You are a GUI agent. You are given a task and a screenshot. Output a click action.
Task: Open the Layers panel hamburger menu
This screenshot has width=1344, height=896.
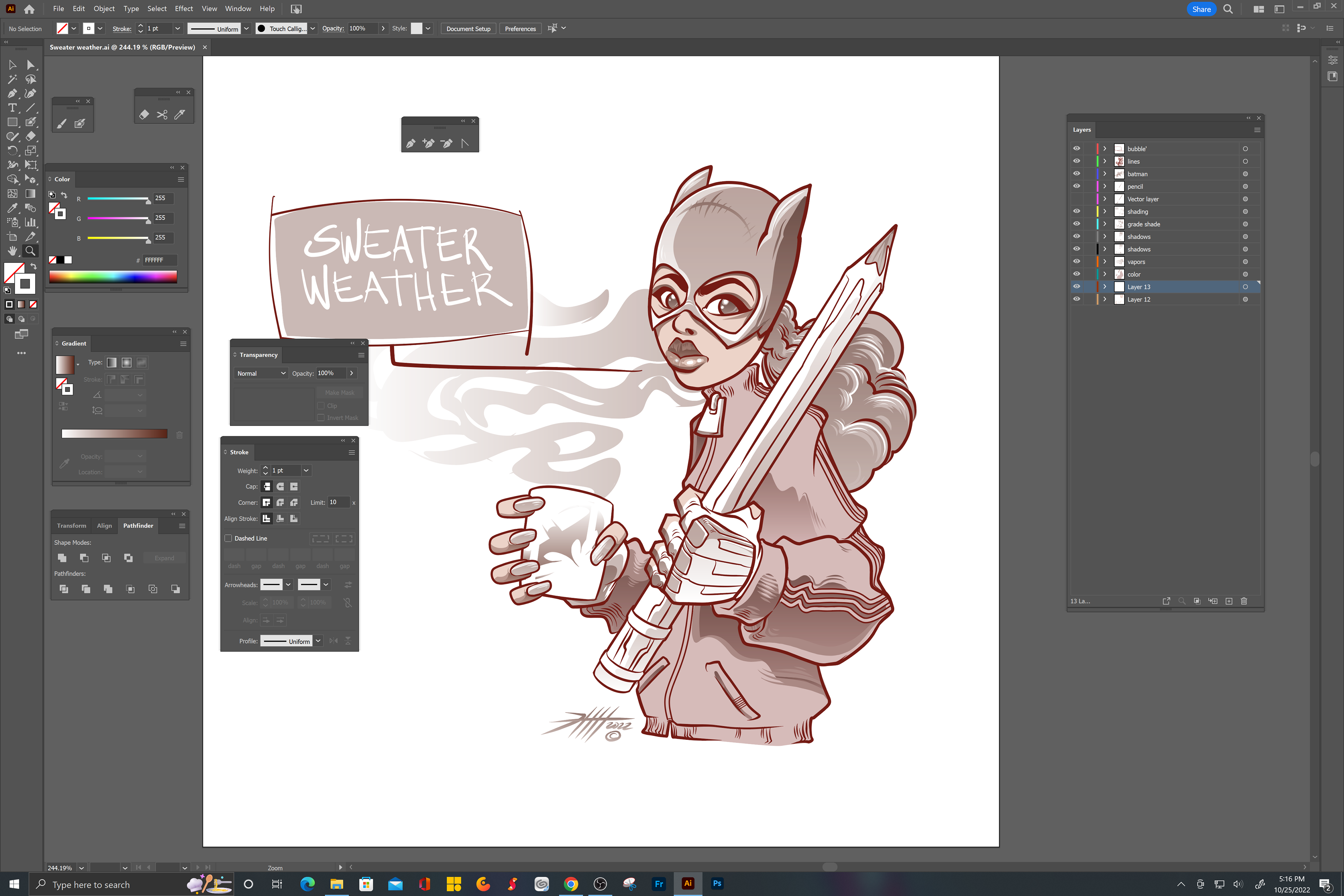click(x=1257, y=130)
